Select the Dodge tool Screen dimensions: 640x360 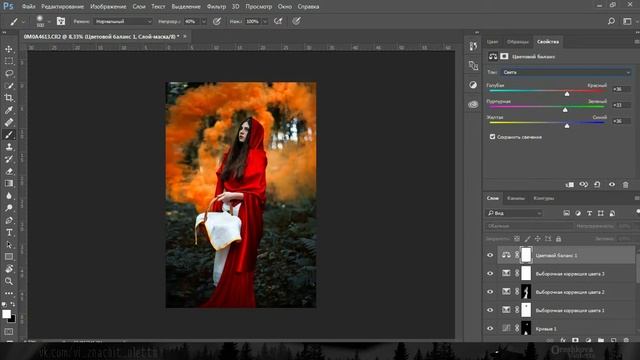(9, 208)
